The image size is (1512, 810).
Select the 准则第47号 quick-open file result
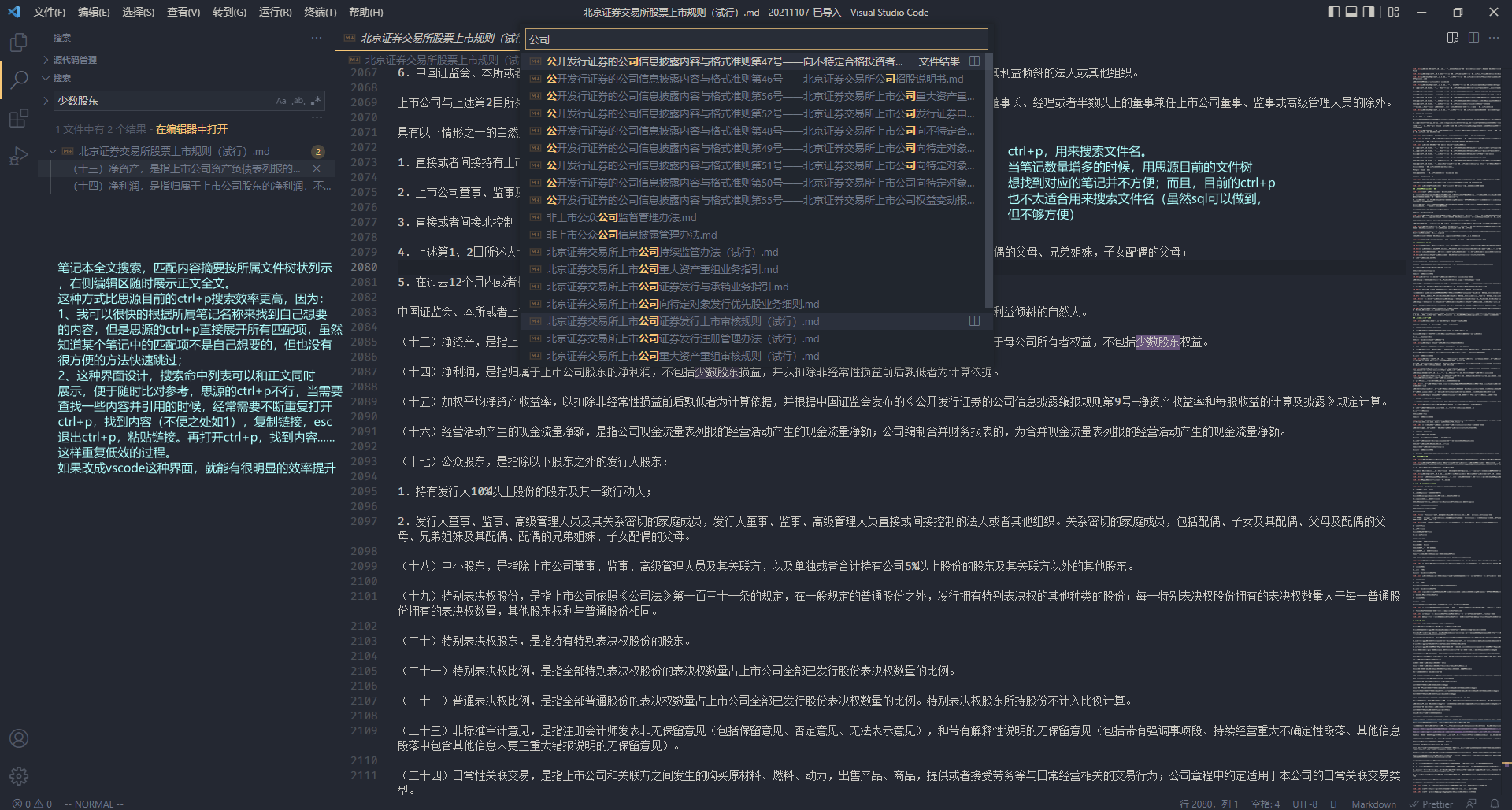click(x=754, y=61)
